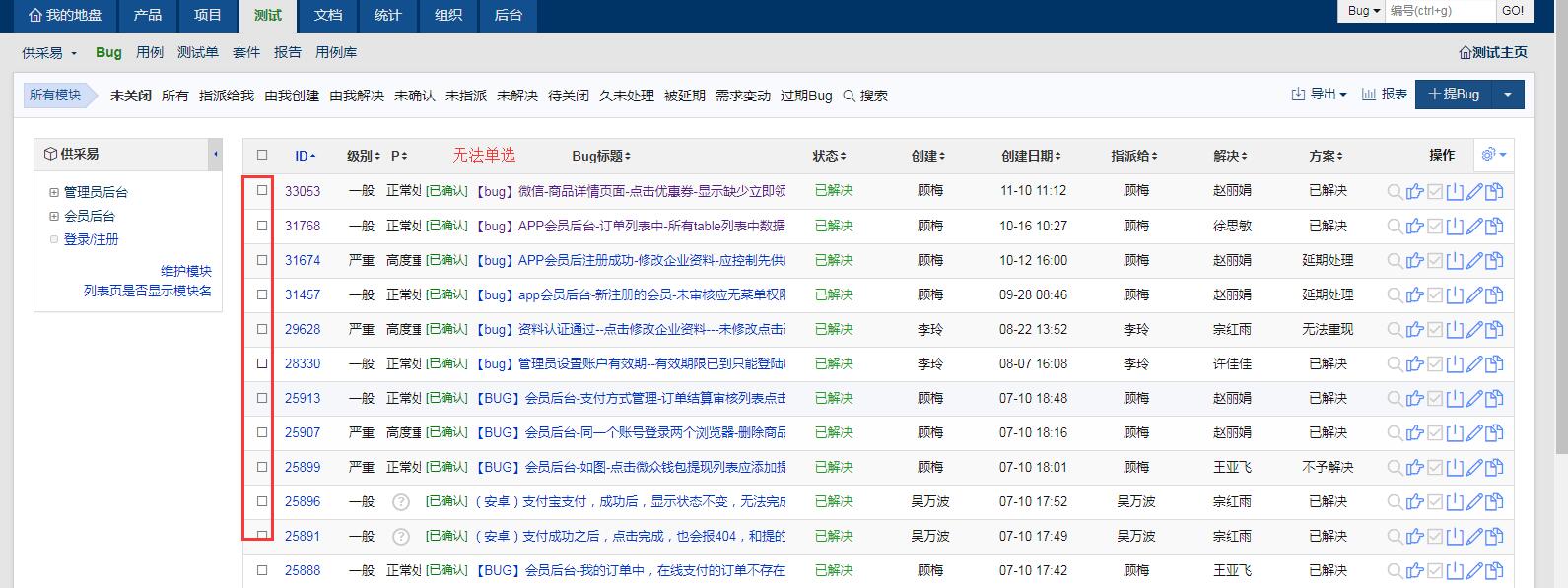1568x588 pixels.
Task: Click the priority question-mark icon of bug 25896
Action: pos(401,502)
